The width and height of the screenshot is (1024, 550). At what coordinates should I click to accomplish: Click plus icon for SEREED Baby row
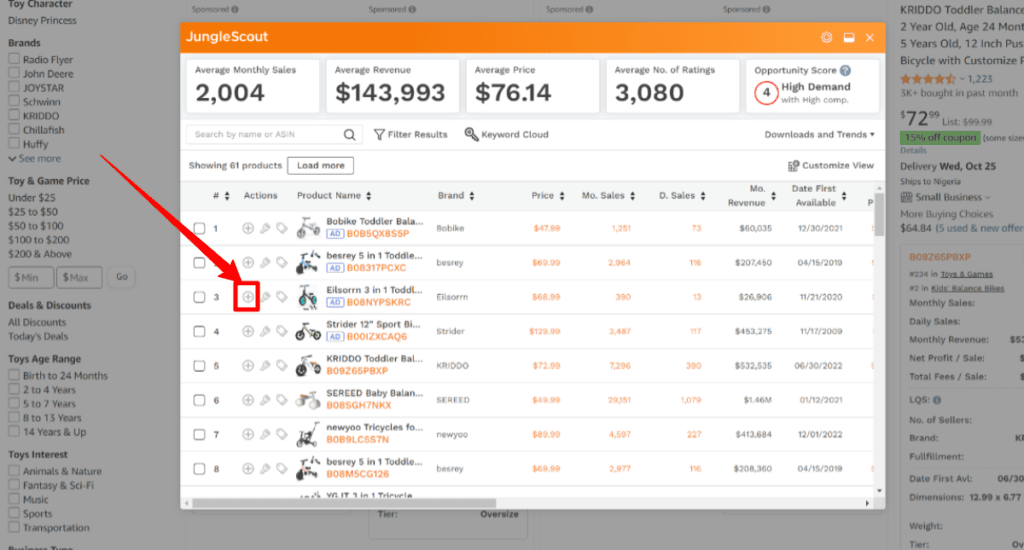248,400
